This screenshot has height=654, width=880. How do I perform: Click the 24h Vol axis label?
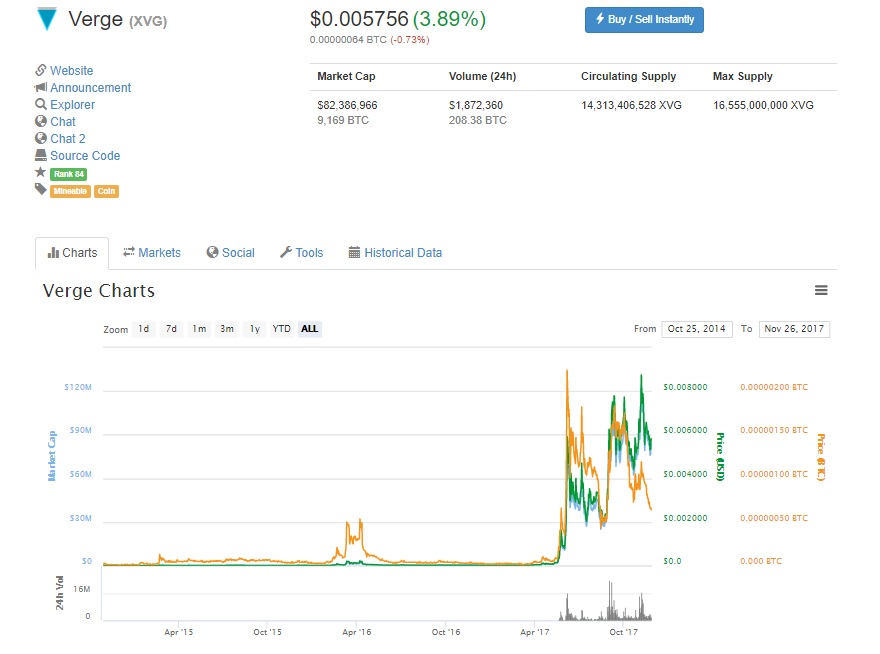pyautogui.click(x=59, y=593)
